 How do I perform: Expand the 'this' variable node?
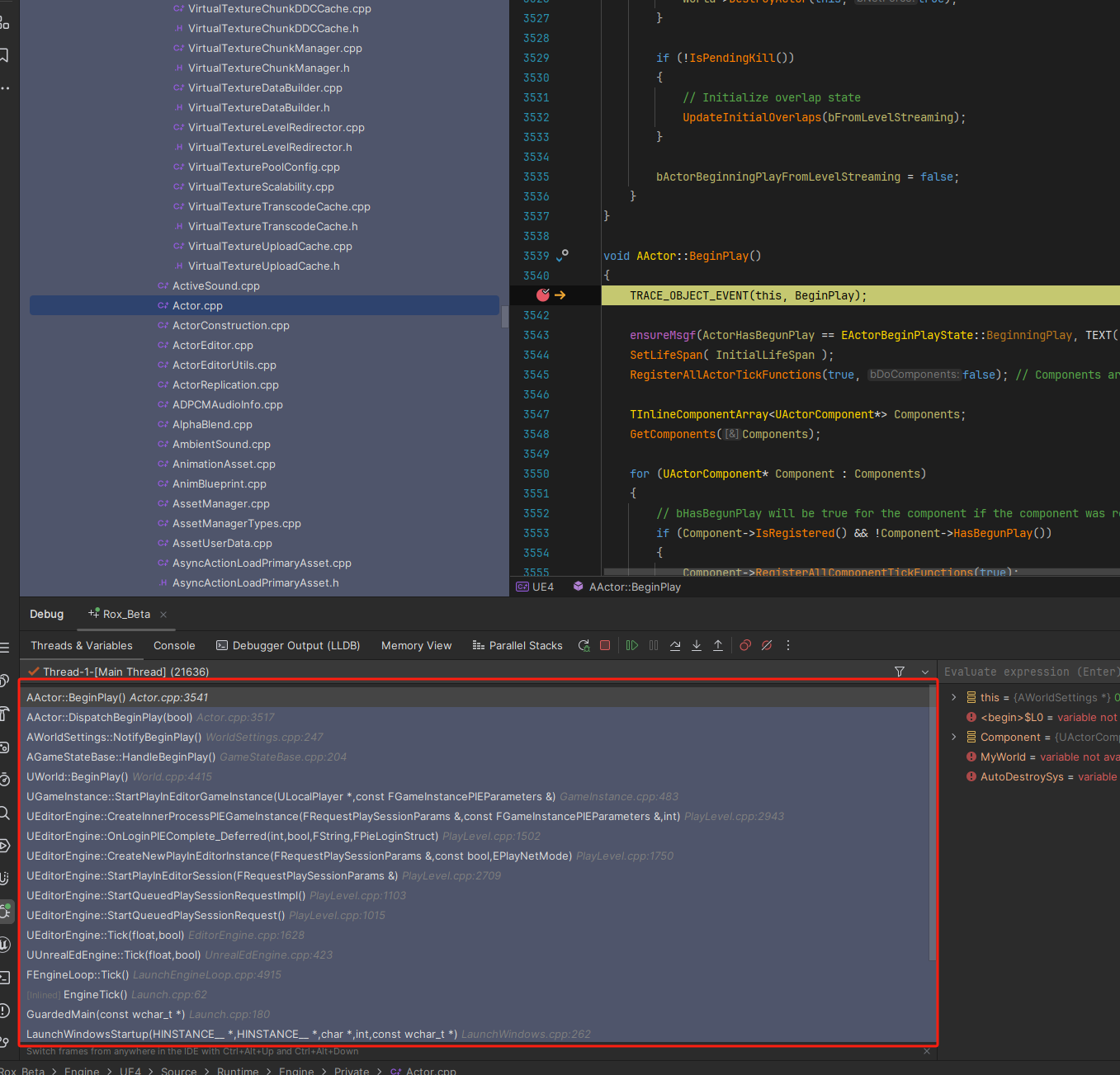tap(953, 697)
